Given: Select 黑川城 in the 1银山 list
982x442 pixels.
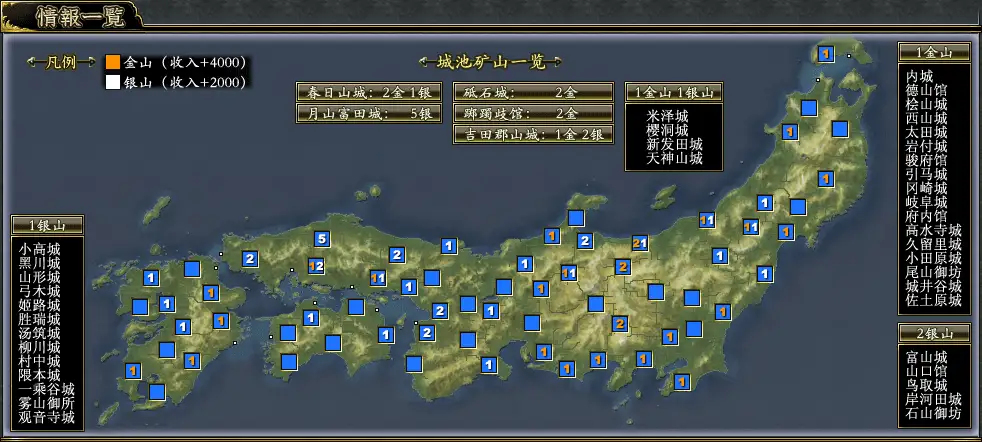Looking at the screenshot, I should point(39,263).
